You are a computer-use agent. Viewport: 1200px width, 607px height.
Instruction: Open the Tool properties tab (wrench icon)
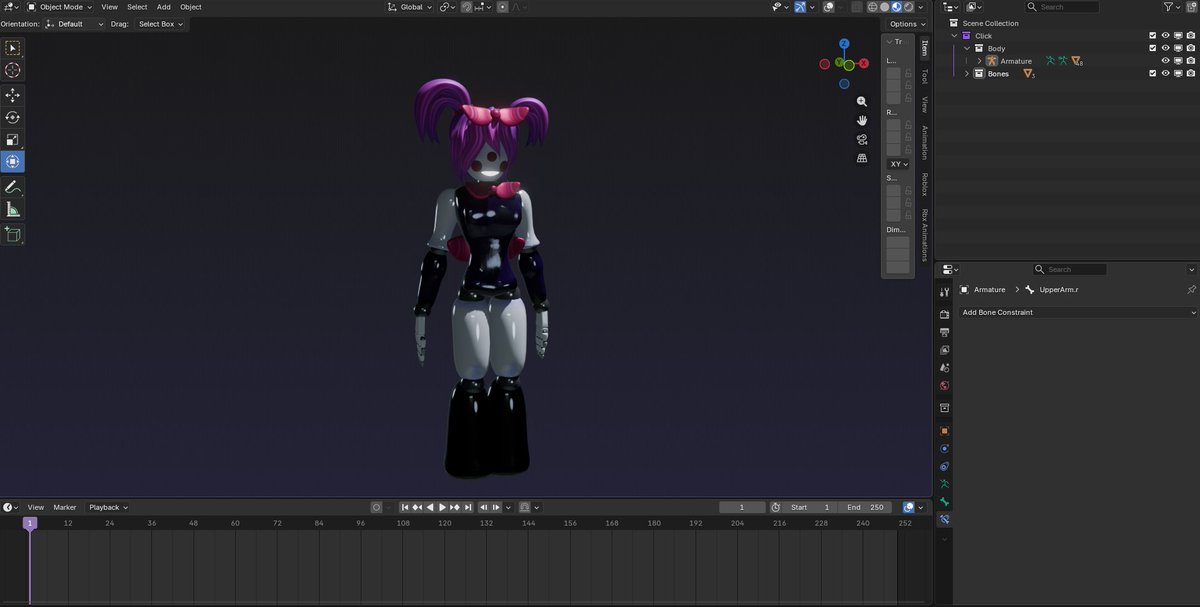coord(944,292)
